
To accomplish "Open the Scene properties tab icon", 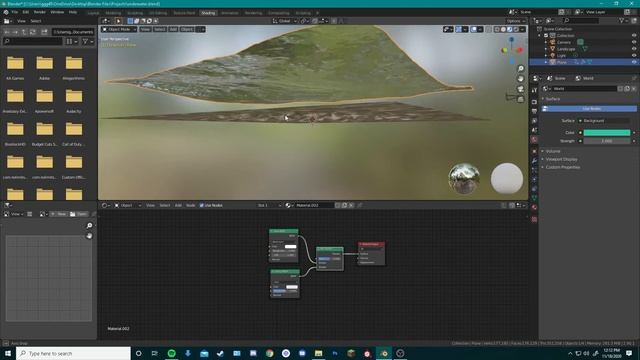I will pyautogui.click(x=534, y=130).
